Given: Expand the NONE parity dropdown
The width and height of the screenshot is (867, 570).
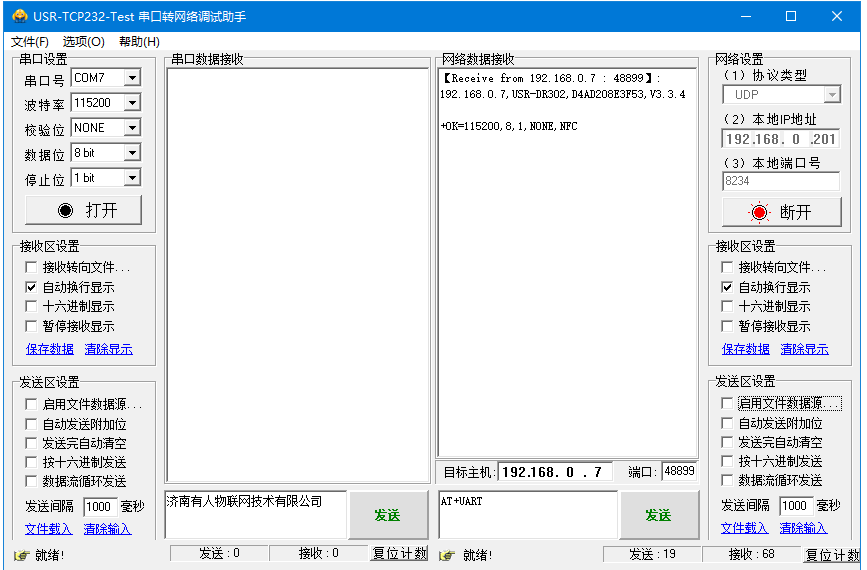Looking at the screenshot, I should [132, 128].
